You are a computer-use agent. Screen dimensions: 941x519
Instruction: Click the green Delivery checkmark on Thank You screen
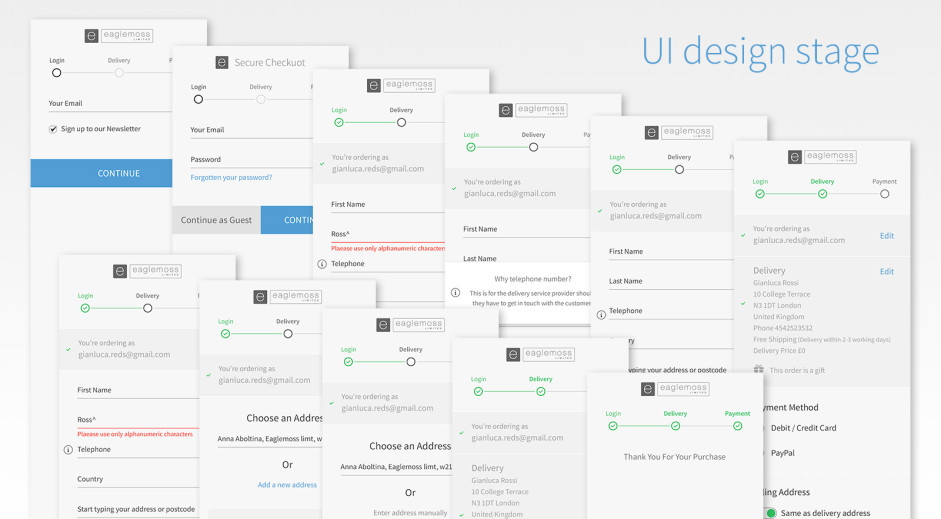(x=675, y=426)
